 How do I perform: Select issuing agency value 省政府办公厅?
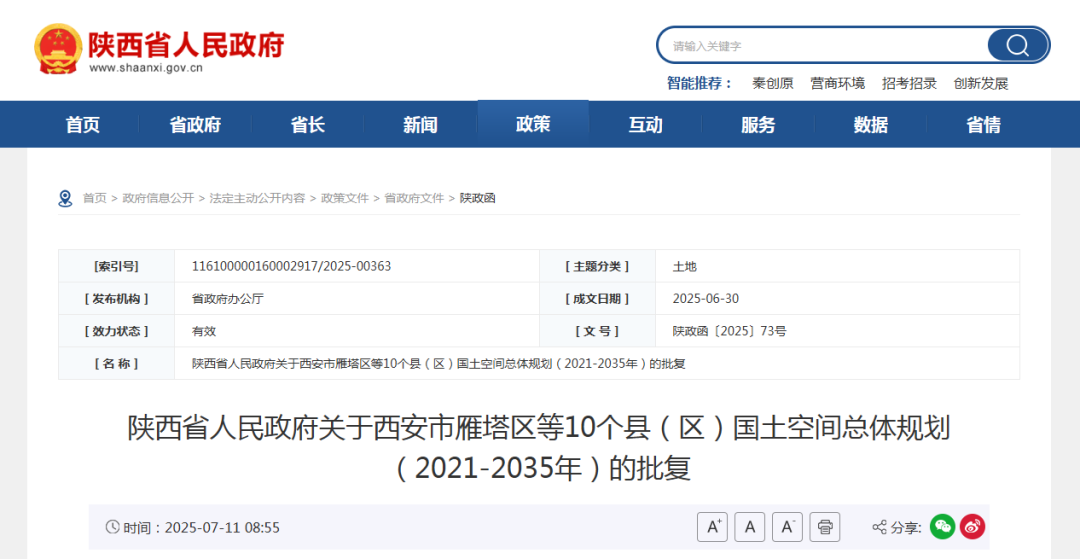point(228,299)
